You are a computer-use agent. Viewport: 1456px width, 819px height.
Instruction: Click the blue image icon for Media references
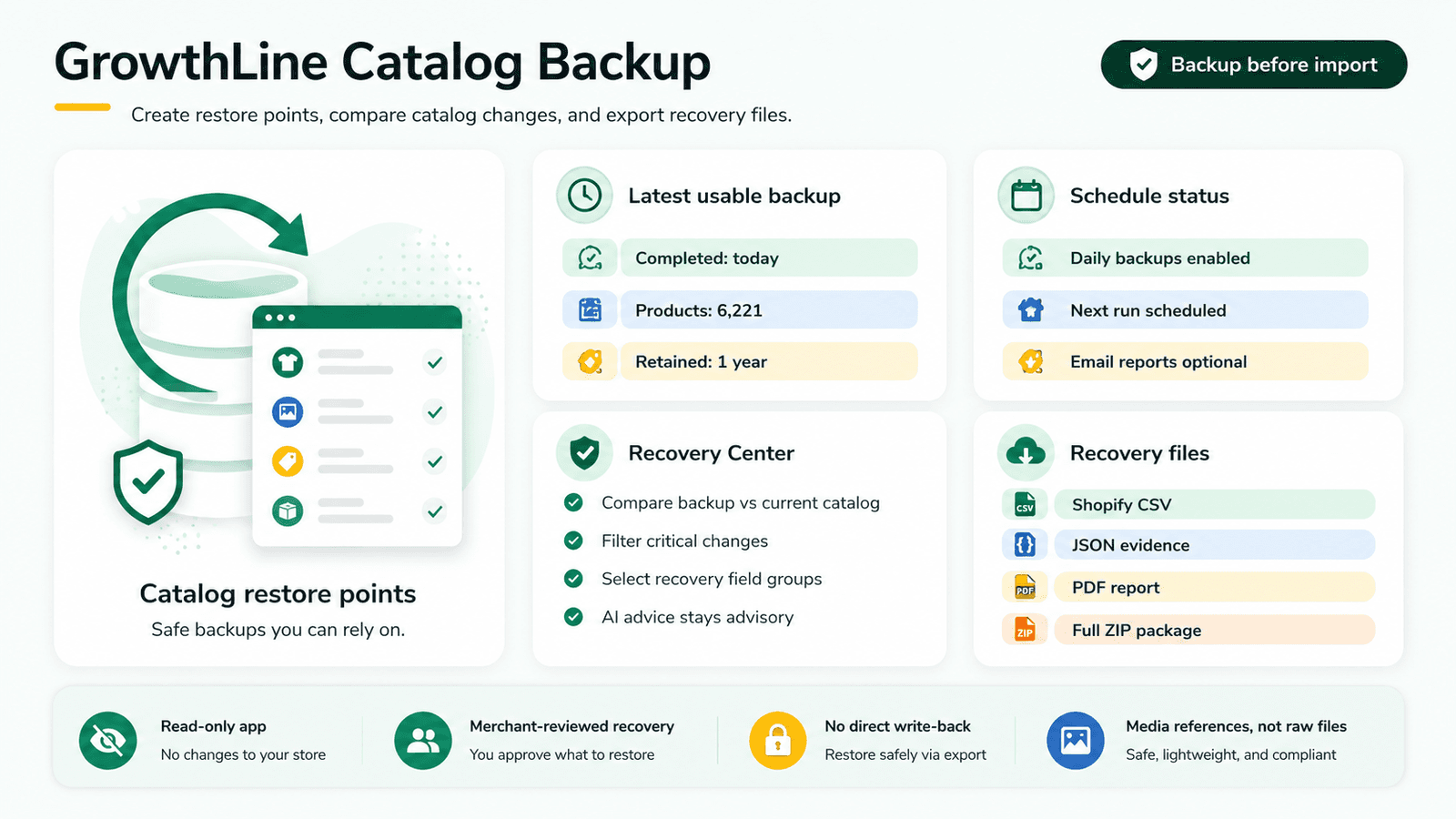point(1076,741)
